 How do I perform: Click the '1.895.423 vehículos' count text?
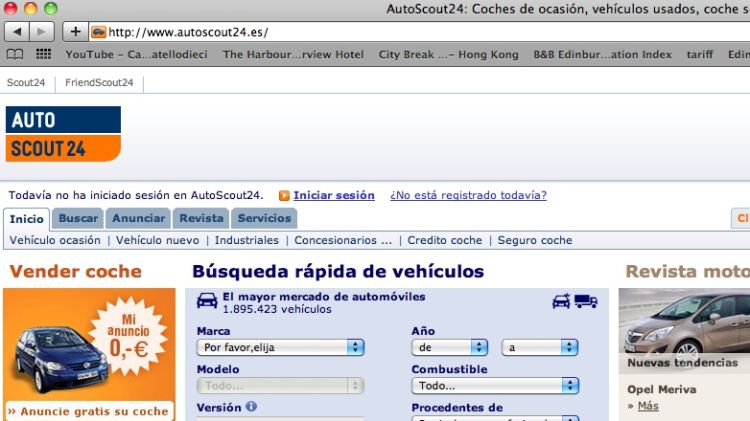pos(277,309)
